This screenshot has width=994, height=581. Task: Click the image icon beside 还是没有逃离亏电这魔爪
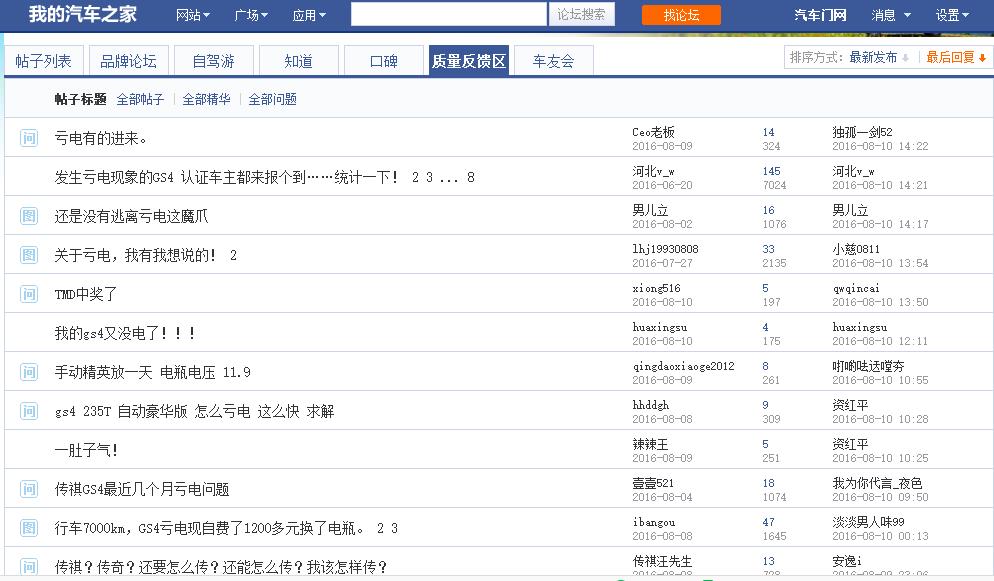coord(29,216)
